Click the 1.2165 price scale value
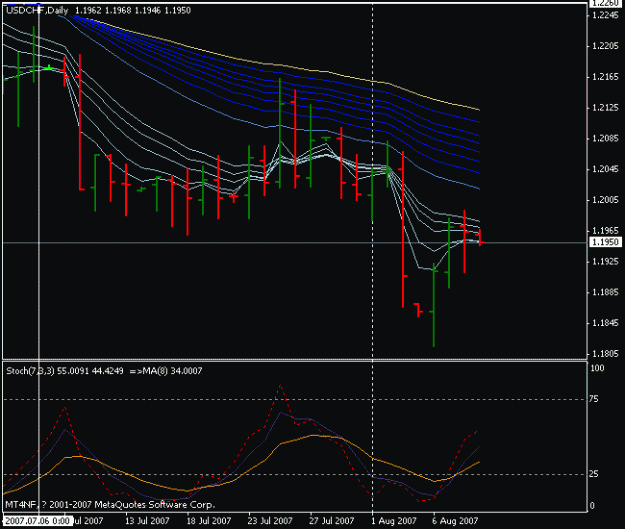The width and height of the screenshot is (625, 529). pos(605,77)
